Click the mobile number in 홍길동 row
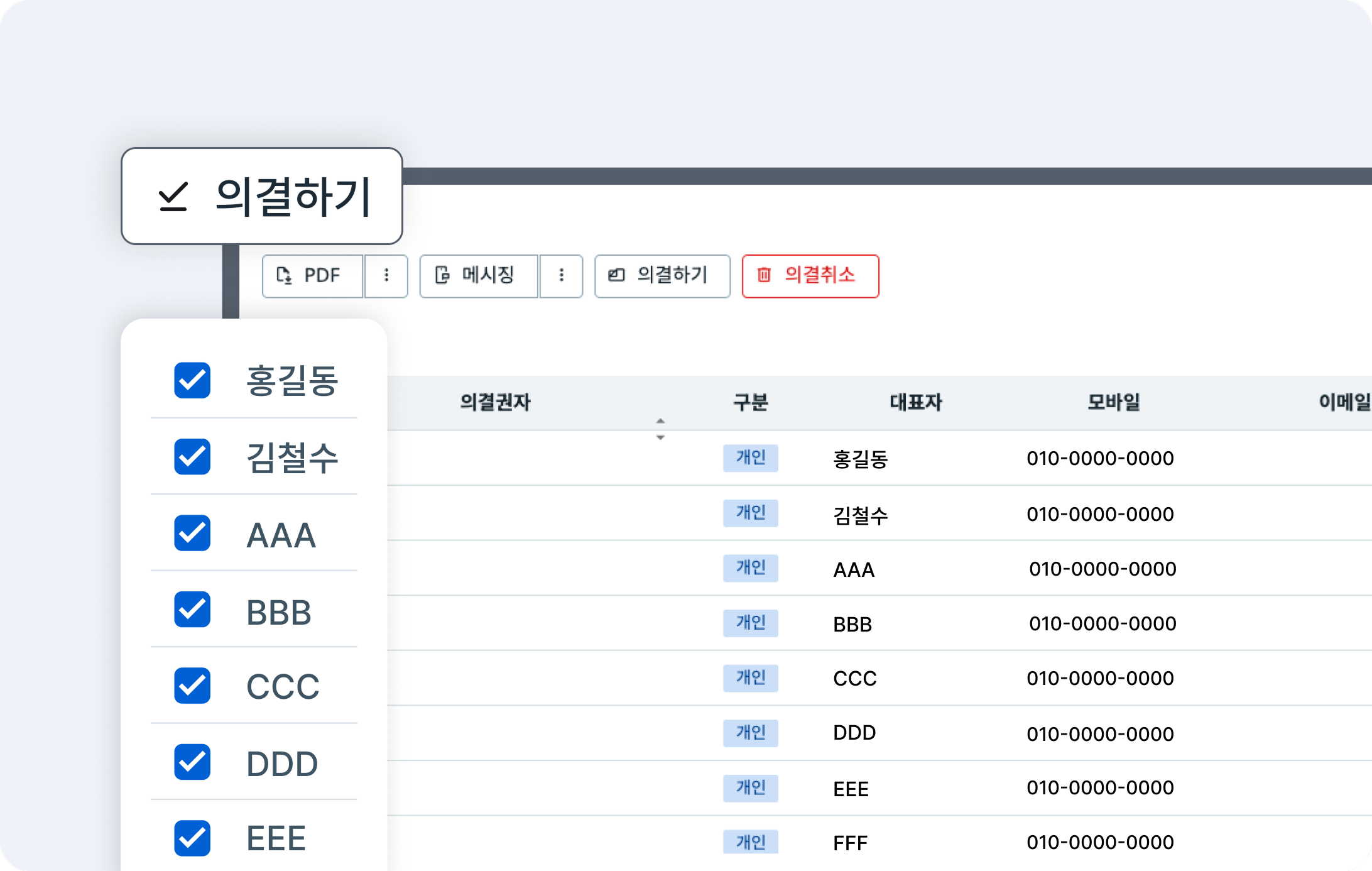 tap(1100, 459)
